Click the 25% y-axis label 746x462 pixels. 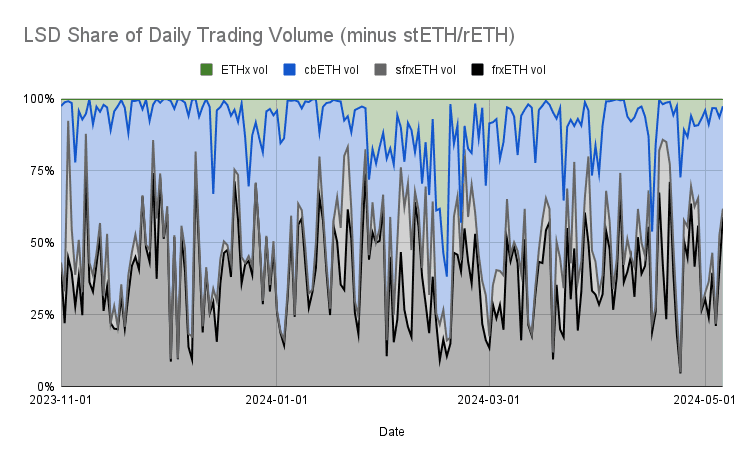[40, 315]
